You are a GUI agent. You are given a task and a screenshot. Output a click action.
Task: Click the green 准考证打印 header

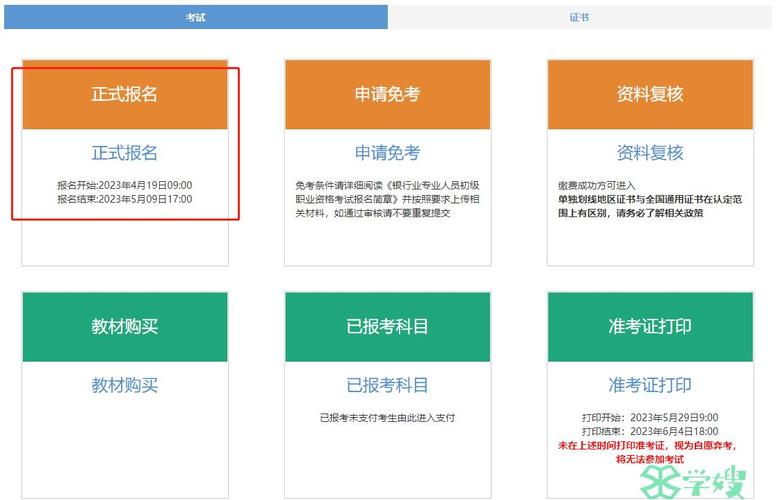click(650, 327)
